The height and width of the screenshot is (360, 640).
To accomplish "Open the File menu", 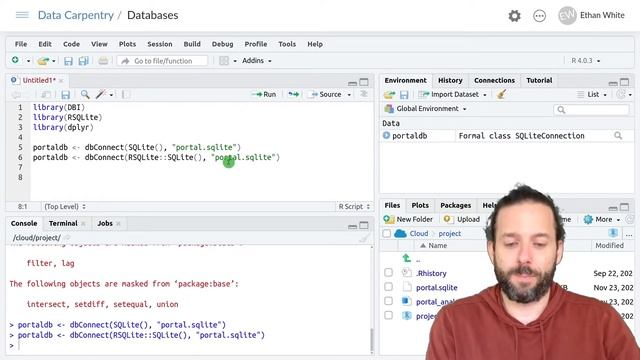I will tap(21, 44).
